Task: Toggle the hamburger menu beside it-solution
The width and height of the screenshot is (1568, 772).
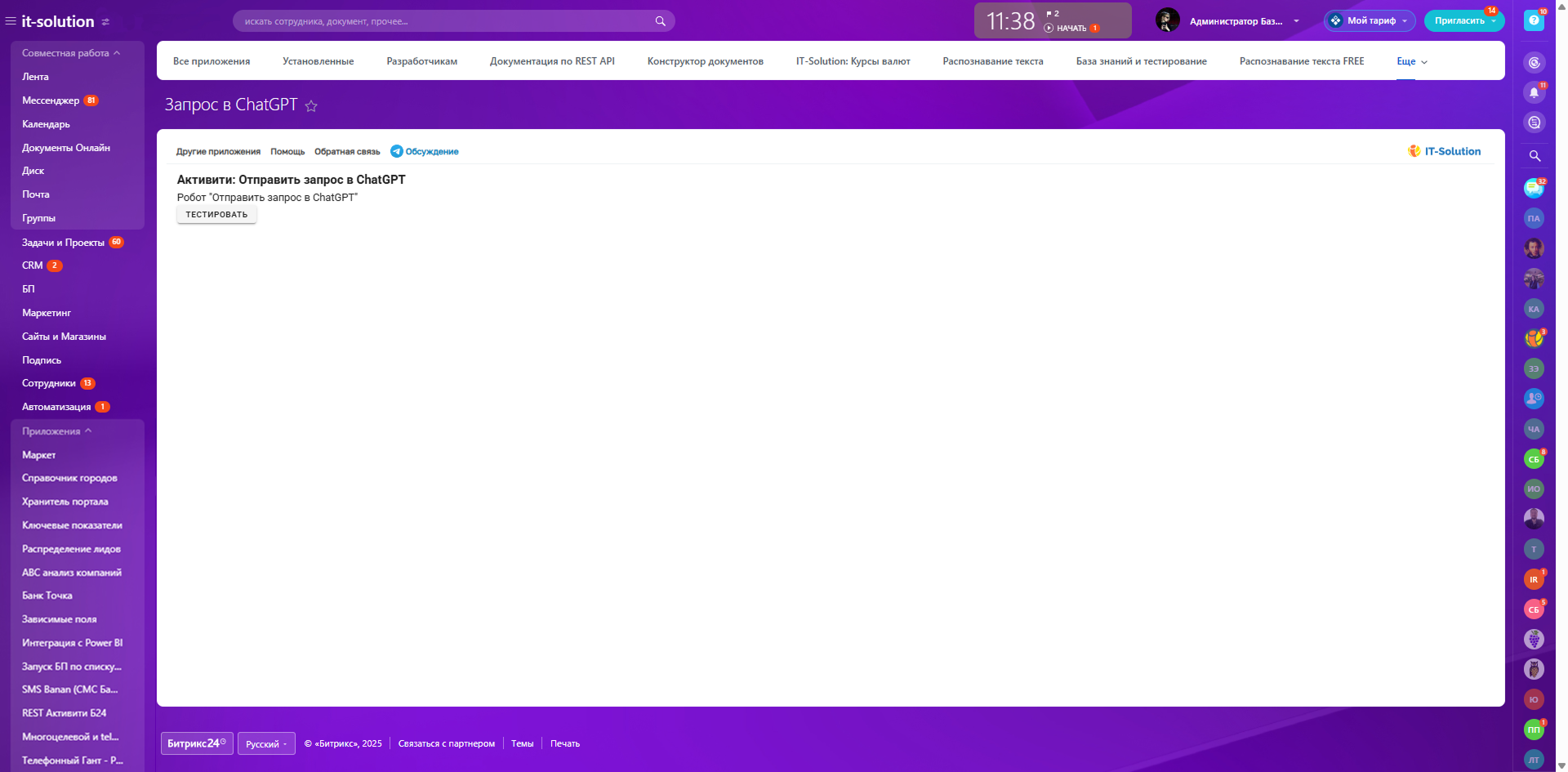Action: click(11, 21)
